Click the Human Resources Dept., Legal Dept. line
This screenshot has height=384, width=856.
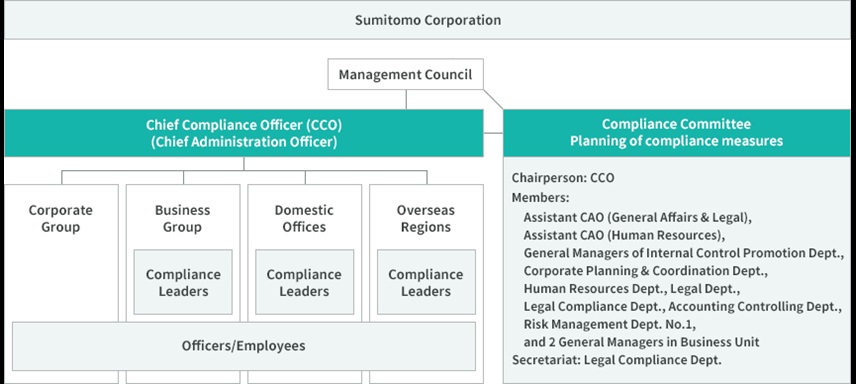coord(632,288)
